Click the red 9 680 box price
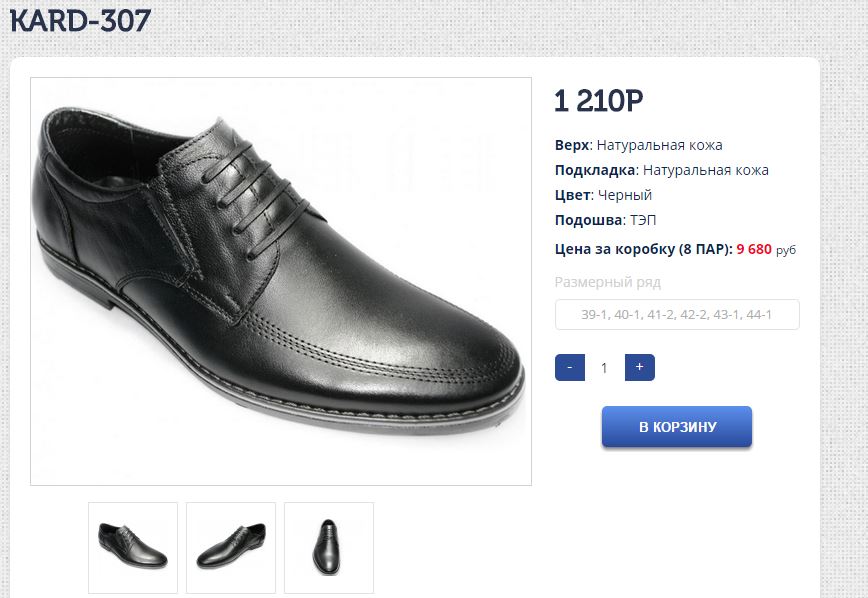 pyautogui.click(x=754, y=249)
